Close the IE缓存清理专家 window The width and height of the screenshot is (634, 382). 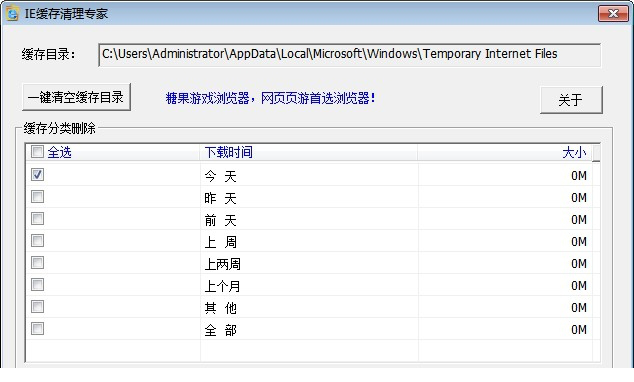[613, 13]
